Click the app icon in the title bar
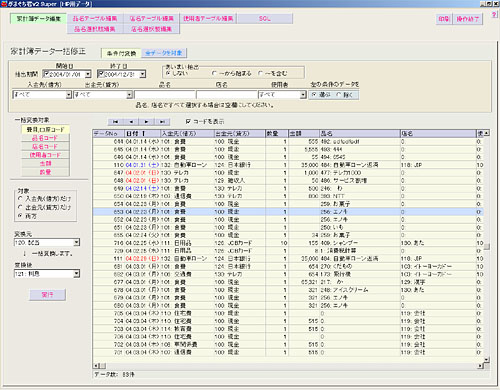 click(x=4, y=4)
